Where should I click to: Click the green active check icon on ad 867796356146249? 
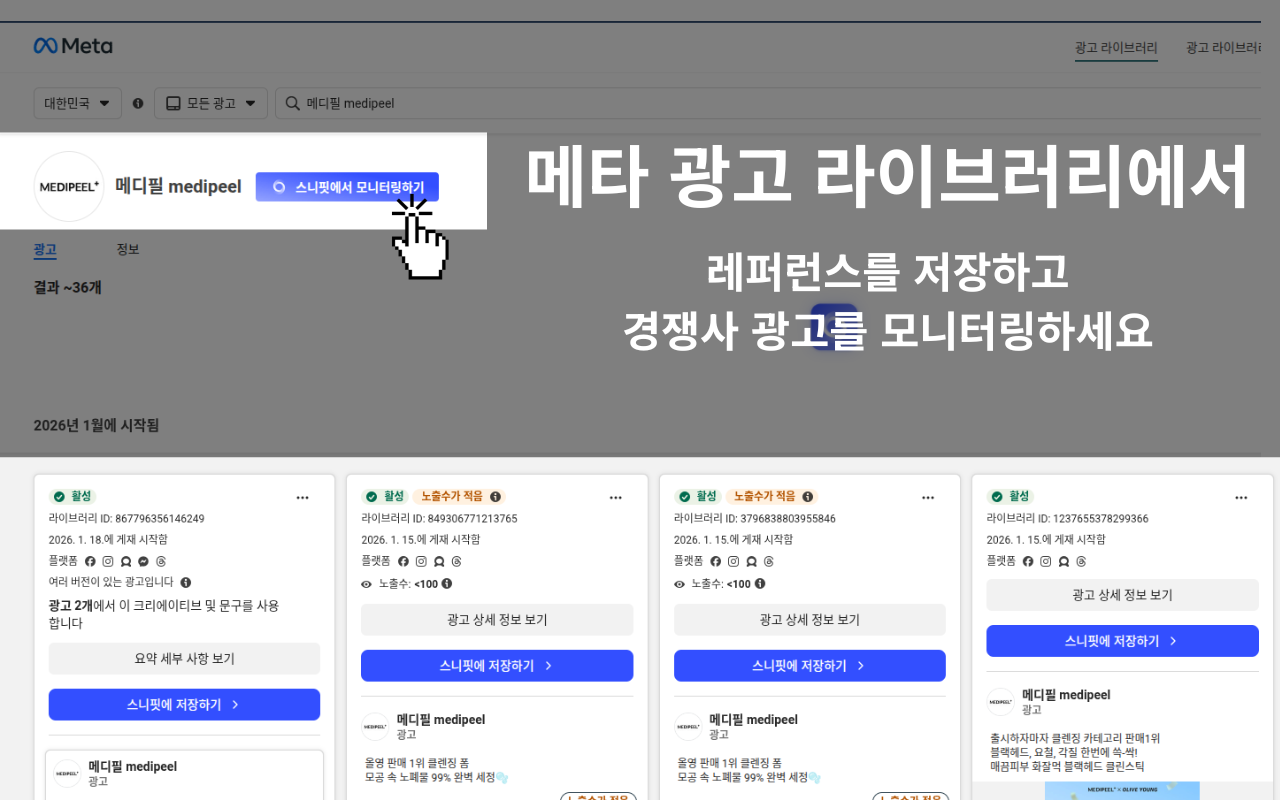59,497
